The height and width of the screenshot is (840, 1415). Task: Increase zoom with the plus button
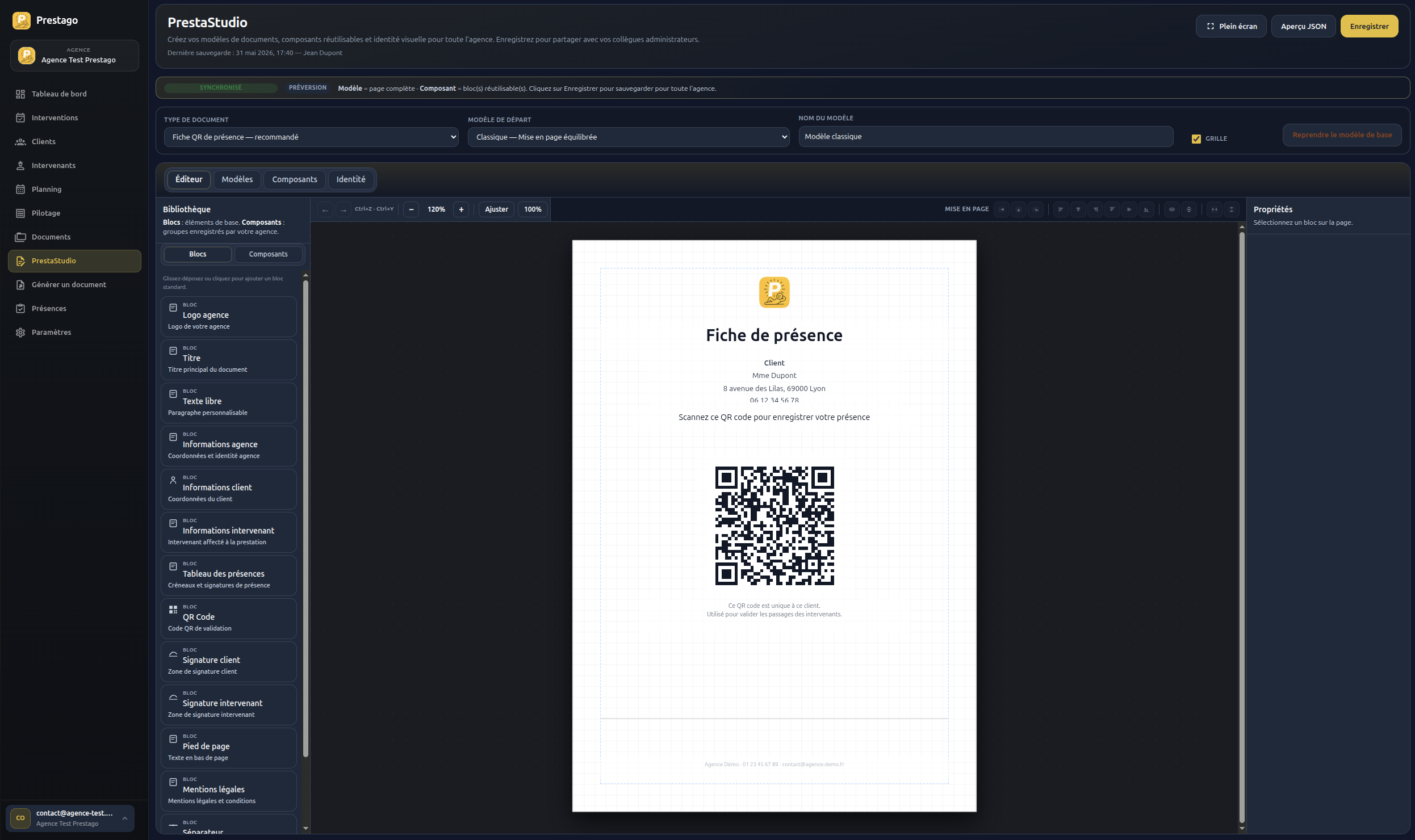(461, 209)
